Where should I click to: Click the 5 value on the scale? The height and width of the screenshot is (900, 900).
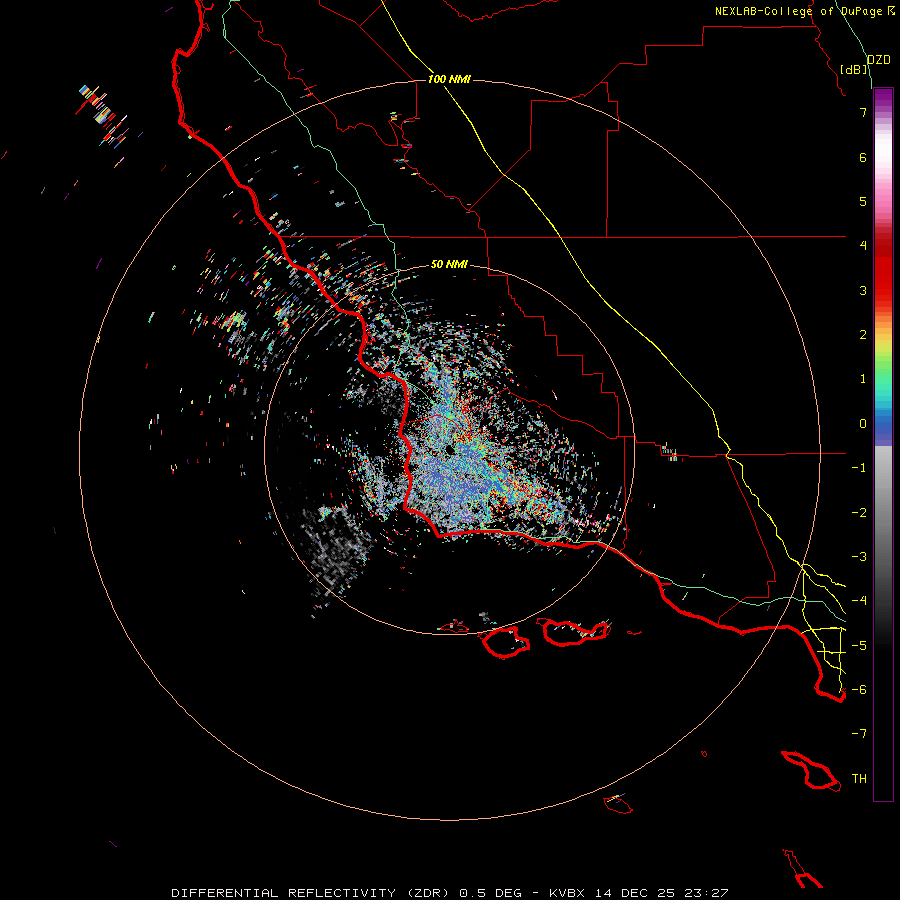click(863, 201)
